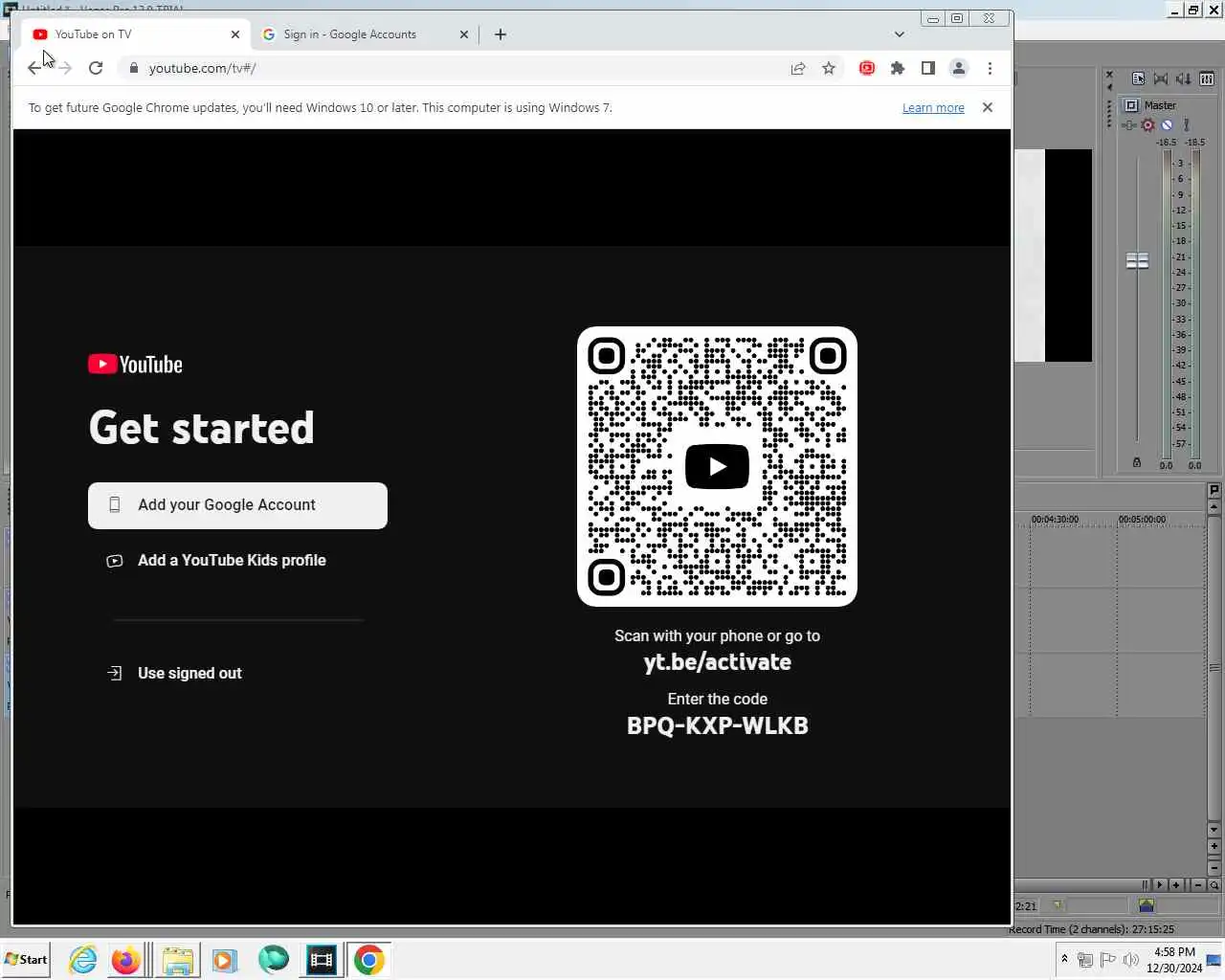Open the Chrome three-dot menu

(990, 68)
